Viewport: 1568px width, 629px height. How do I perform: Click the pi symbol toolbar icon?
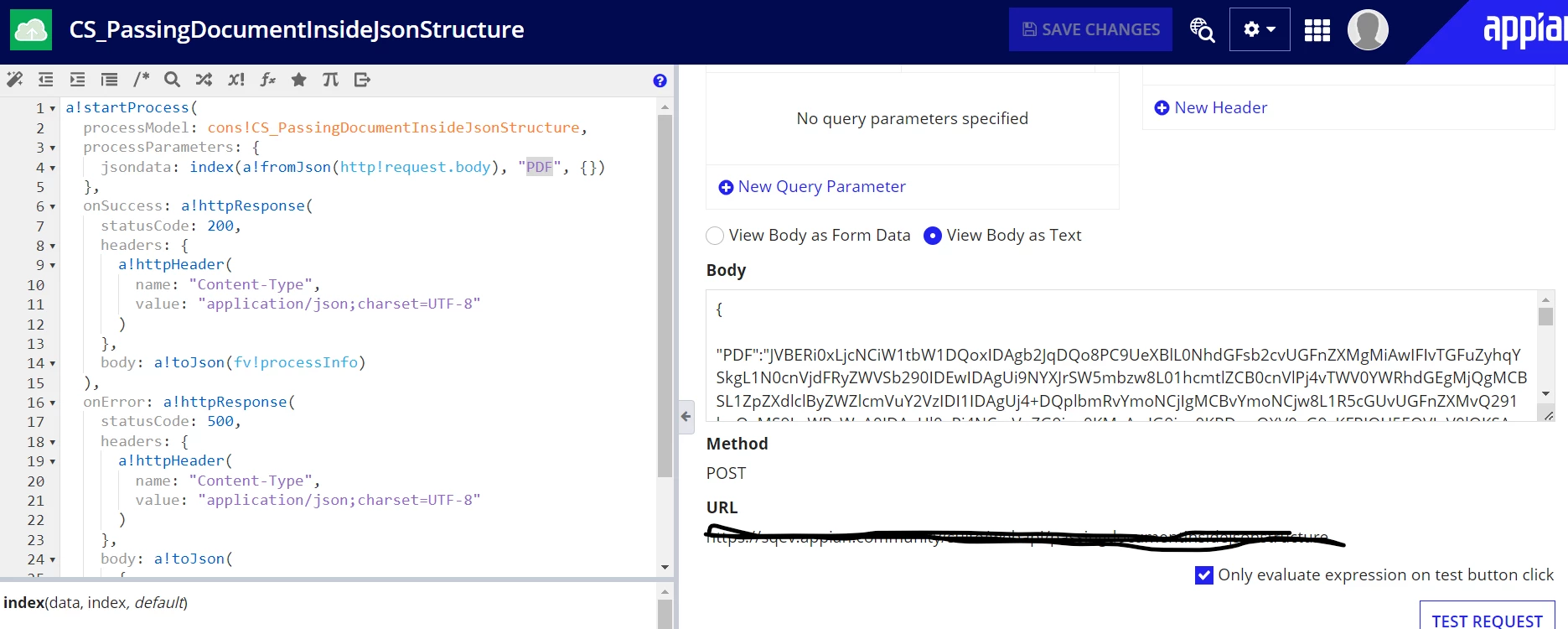point(330,80)
